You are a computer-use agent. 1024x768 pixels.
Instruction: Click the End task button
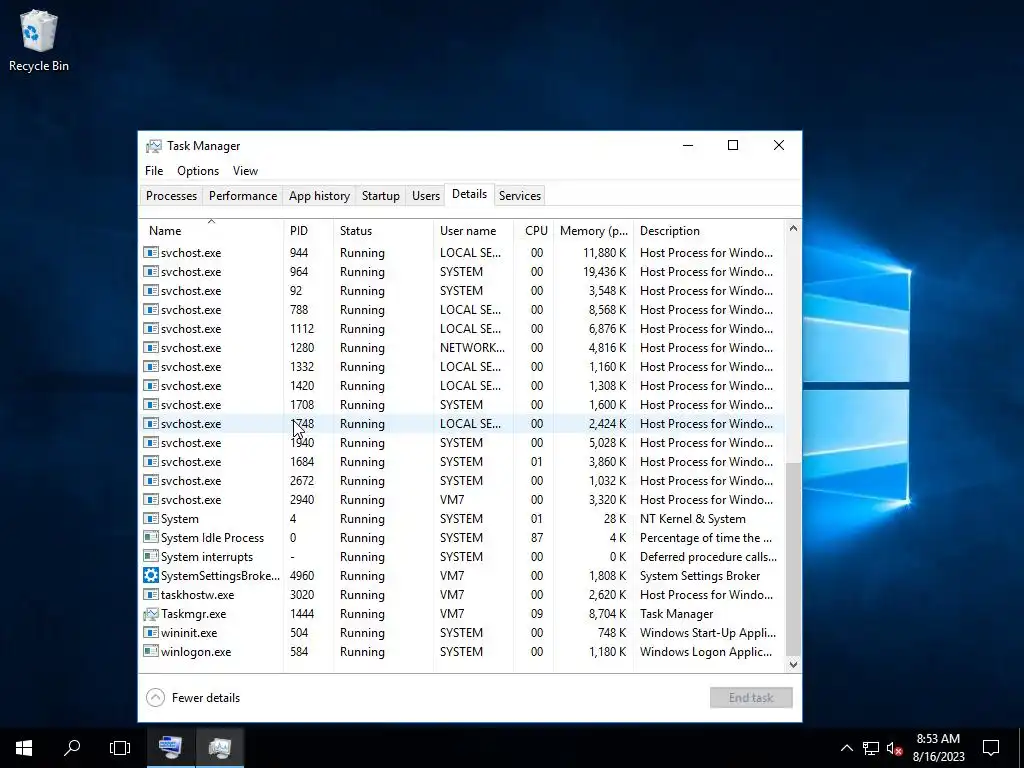click(x=751, y=697)
